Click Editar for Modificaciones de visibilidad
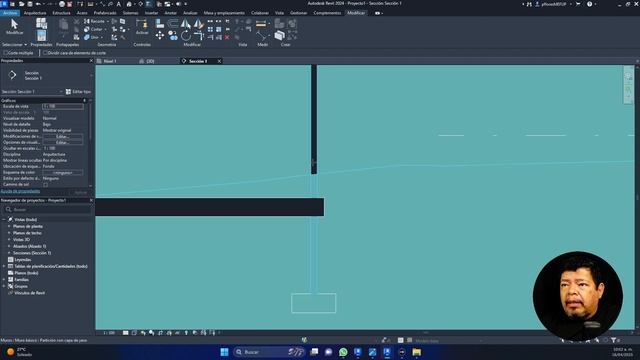Image resolution: width=640 pixels, height=360 pixels. tap(62, 136)
